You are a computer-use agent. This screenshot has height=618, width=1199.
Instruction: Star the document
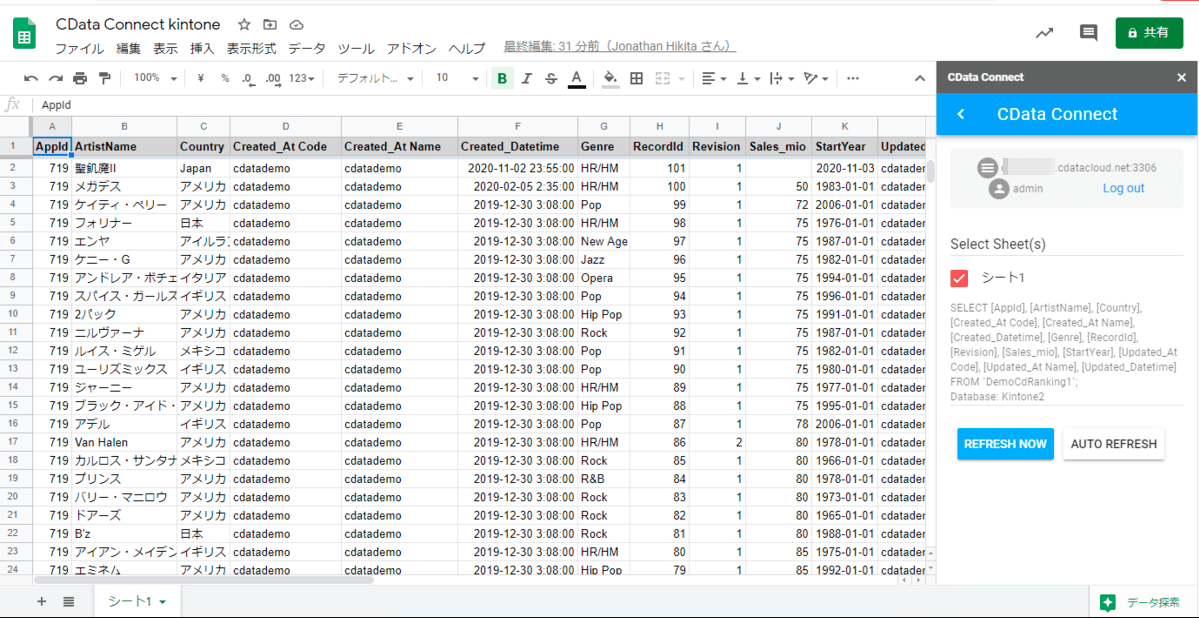coord(244,24)
